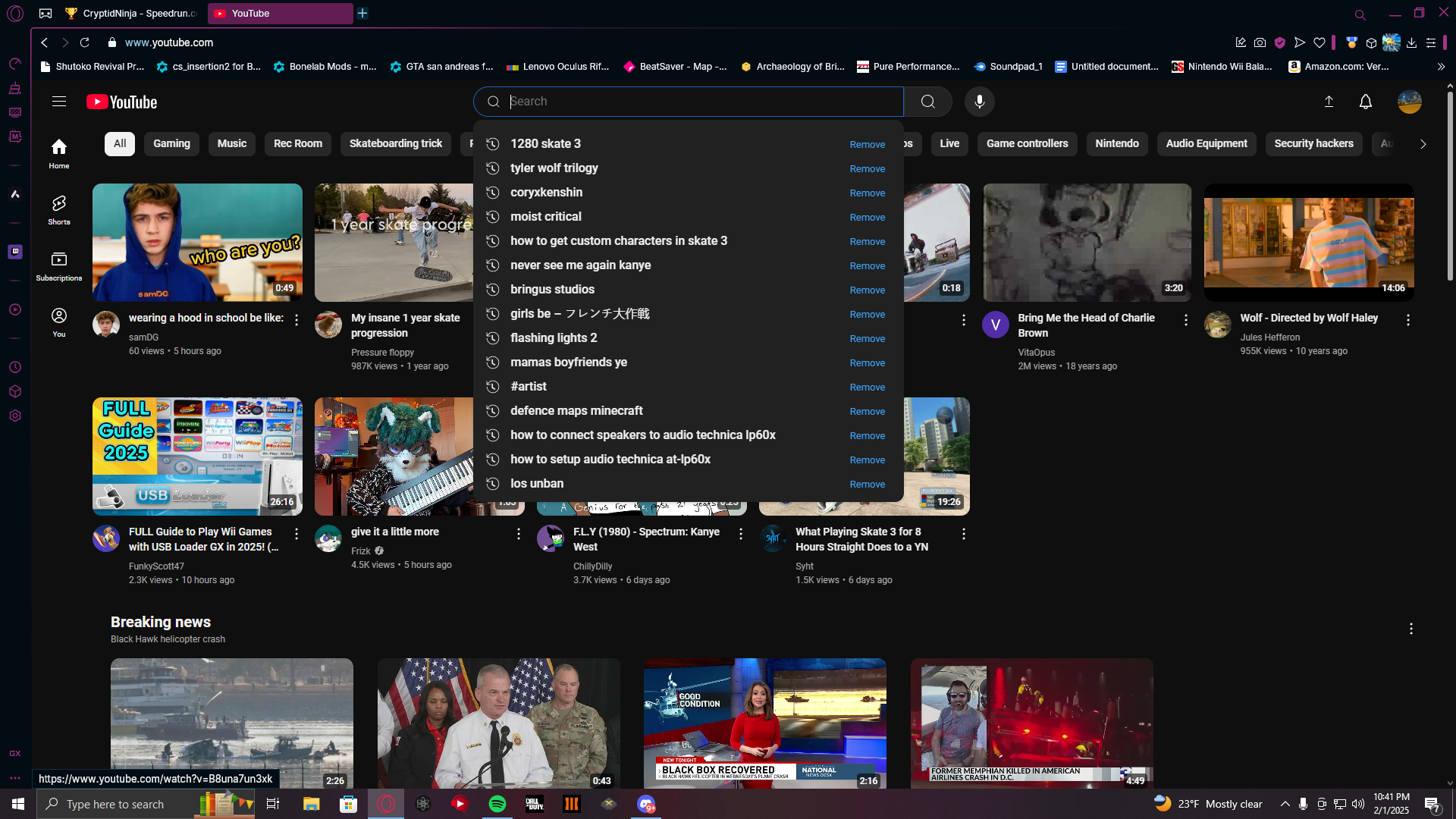Select the Gaming category chip
Viewport: 1456px width, 819px height.
point(171,143)
